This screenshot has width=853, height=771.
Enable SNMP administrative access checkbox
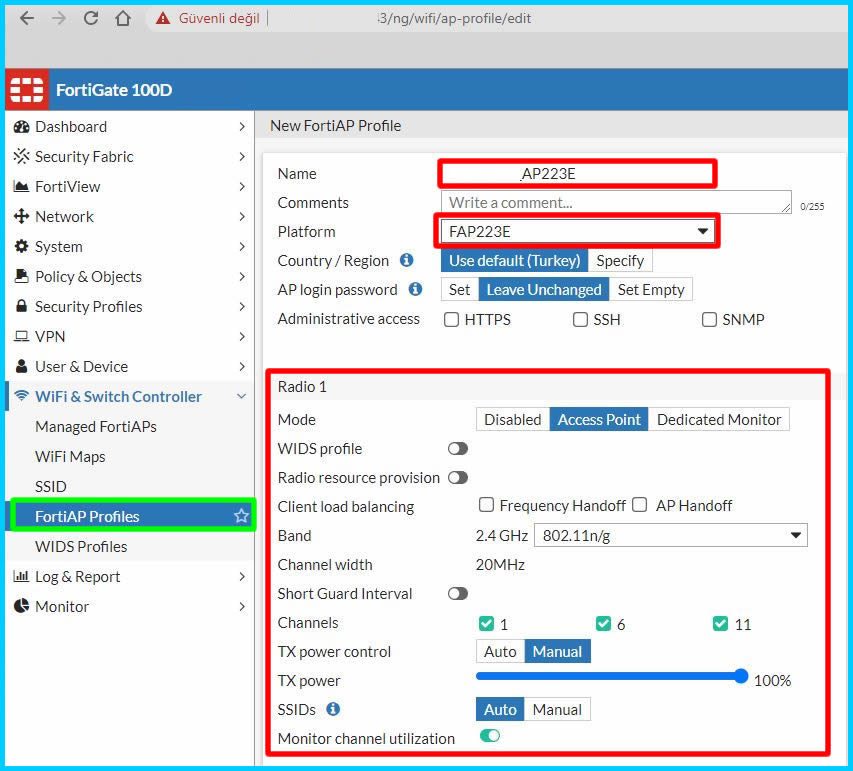point(709,319)
